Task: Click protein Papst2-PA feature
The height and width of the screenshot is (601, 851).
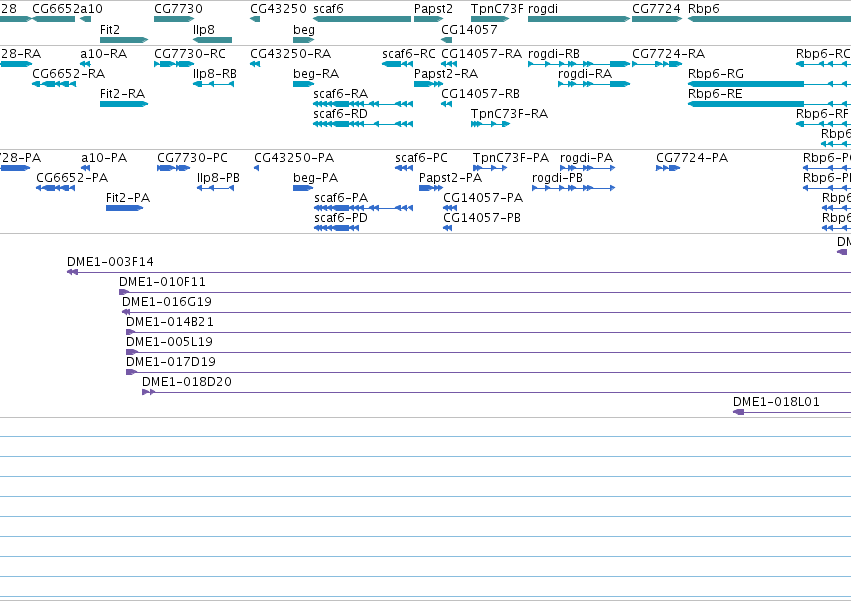Action: pyautogui.click(x=431, y=188)
